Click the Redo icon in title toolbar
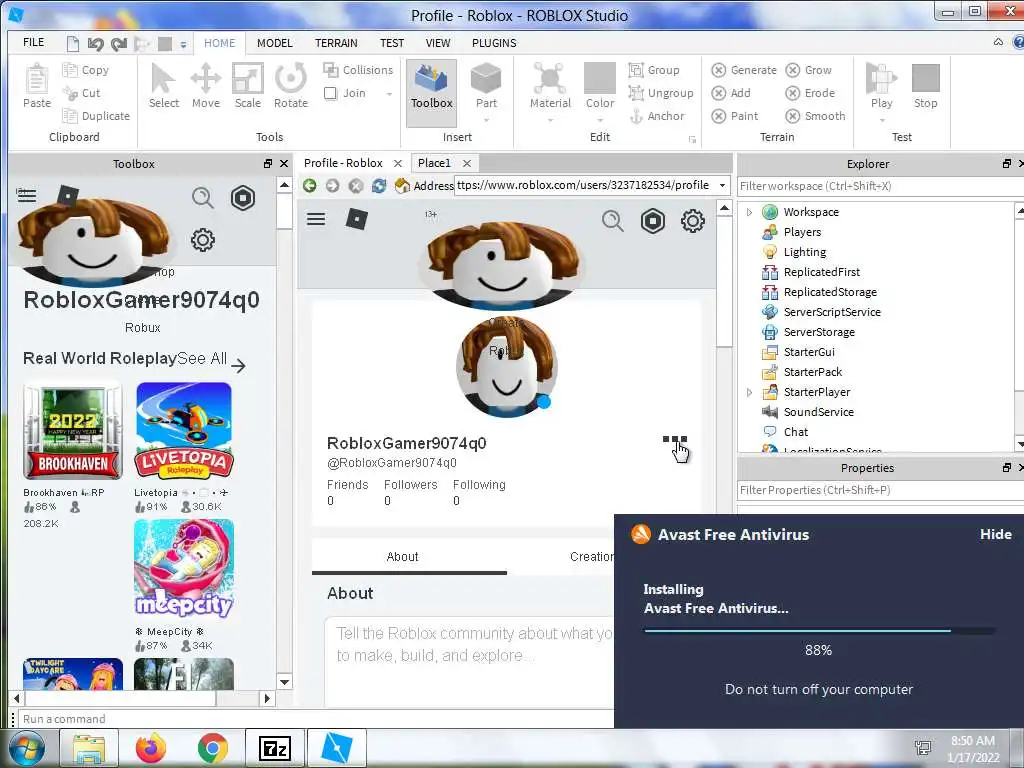1024x768 pixels. (119, 44)
